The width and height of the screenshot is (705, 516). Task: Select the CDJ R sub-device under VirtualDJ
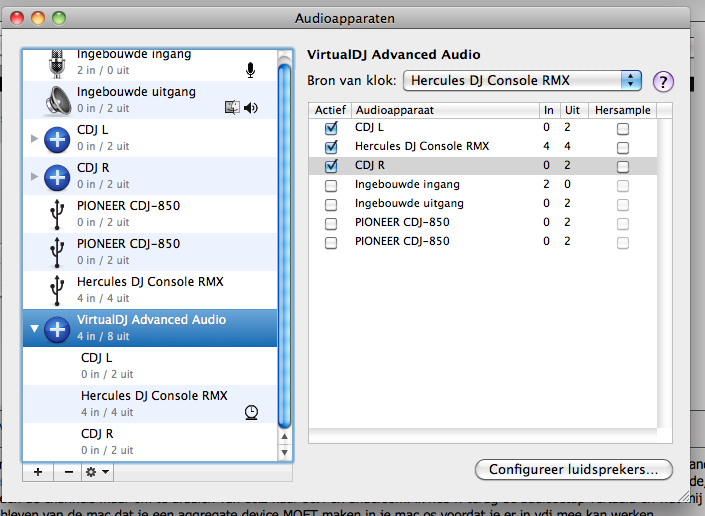[150, 442]
